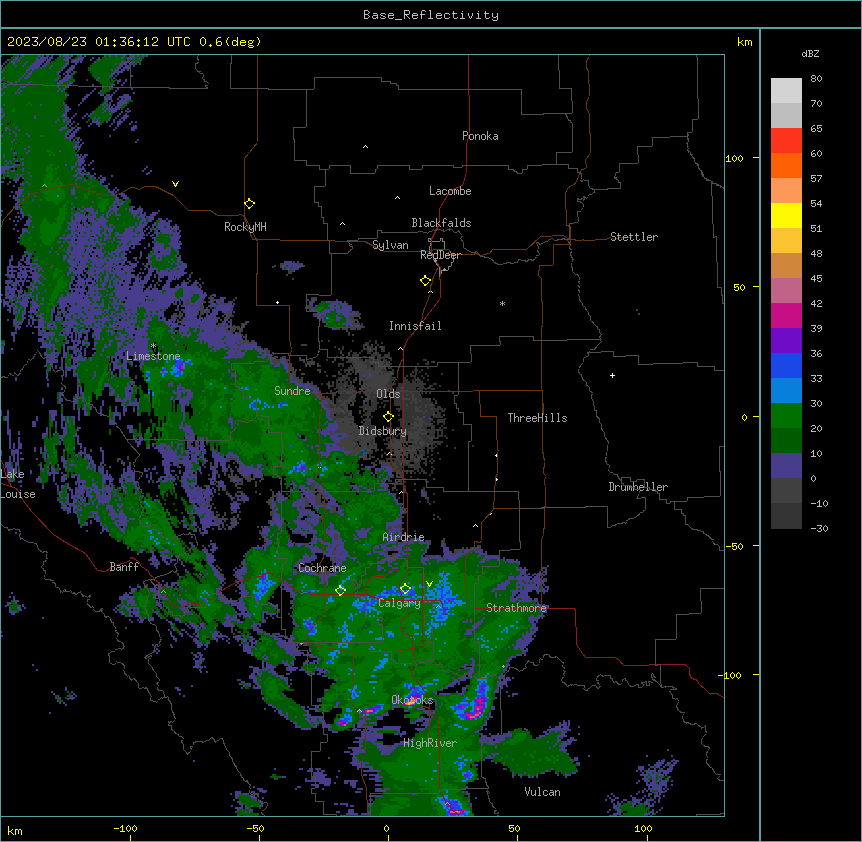Click the km unit label at top right

click(x=744, y=42)
